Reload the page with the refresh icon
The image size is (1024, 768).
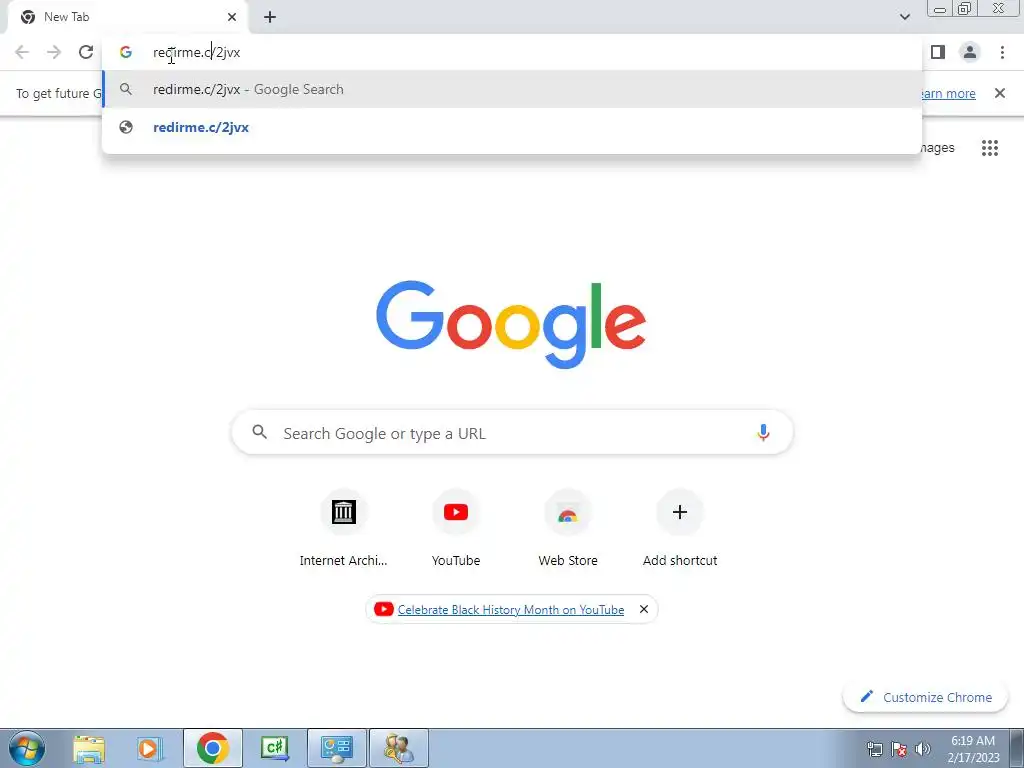(86, 52)
